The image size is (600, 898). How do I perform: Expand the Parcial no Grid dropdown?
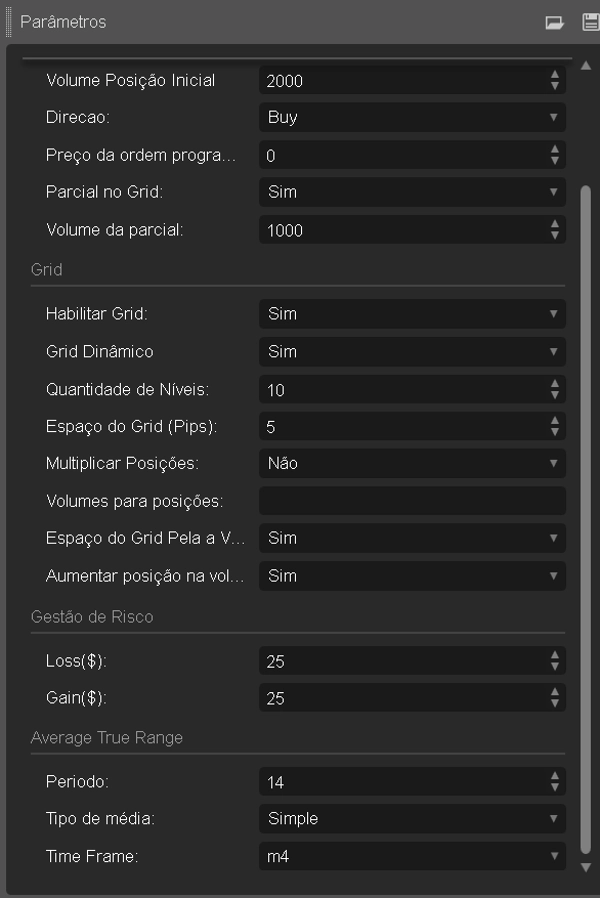click(x=412, y=192)
